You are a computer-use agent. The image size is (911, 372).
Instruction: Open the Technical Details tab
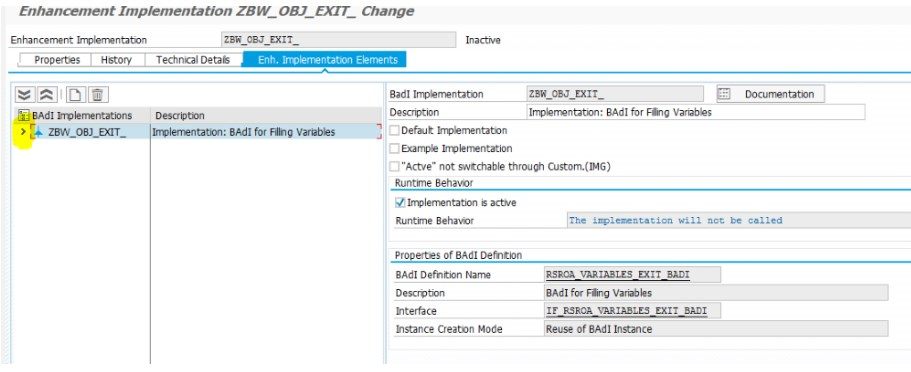pyautogui.click(x=193, y=60)
